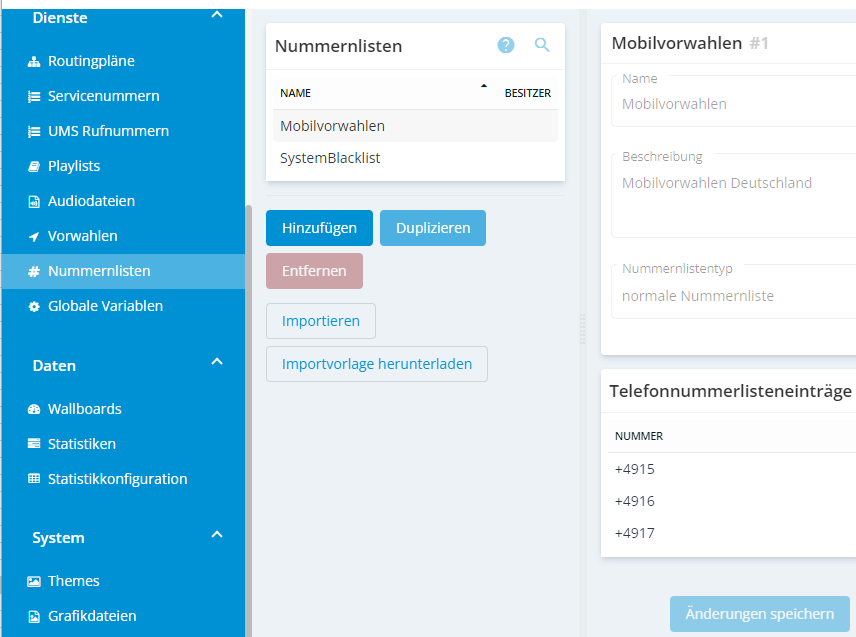This screenshot has width=856, height=637.
Task: Open Servicenummern in the sidebar
Action: 103,96
